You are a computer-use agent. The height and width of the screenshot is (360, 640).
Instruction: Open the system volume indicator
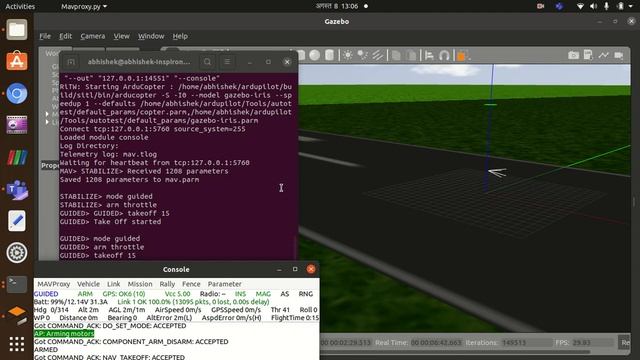pyautogui.click(x=593, y=6)
